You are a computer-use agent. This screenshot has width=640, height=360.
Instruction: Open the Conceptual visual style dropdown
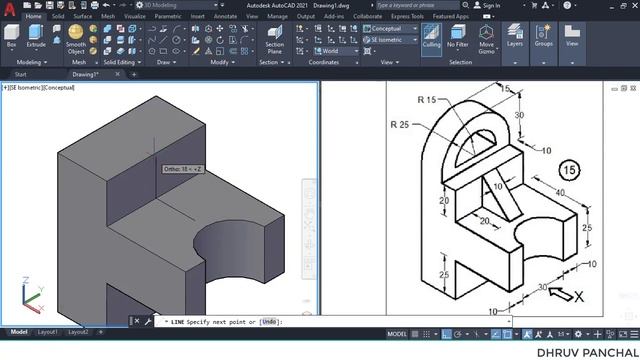[390, 29]
